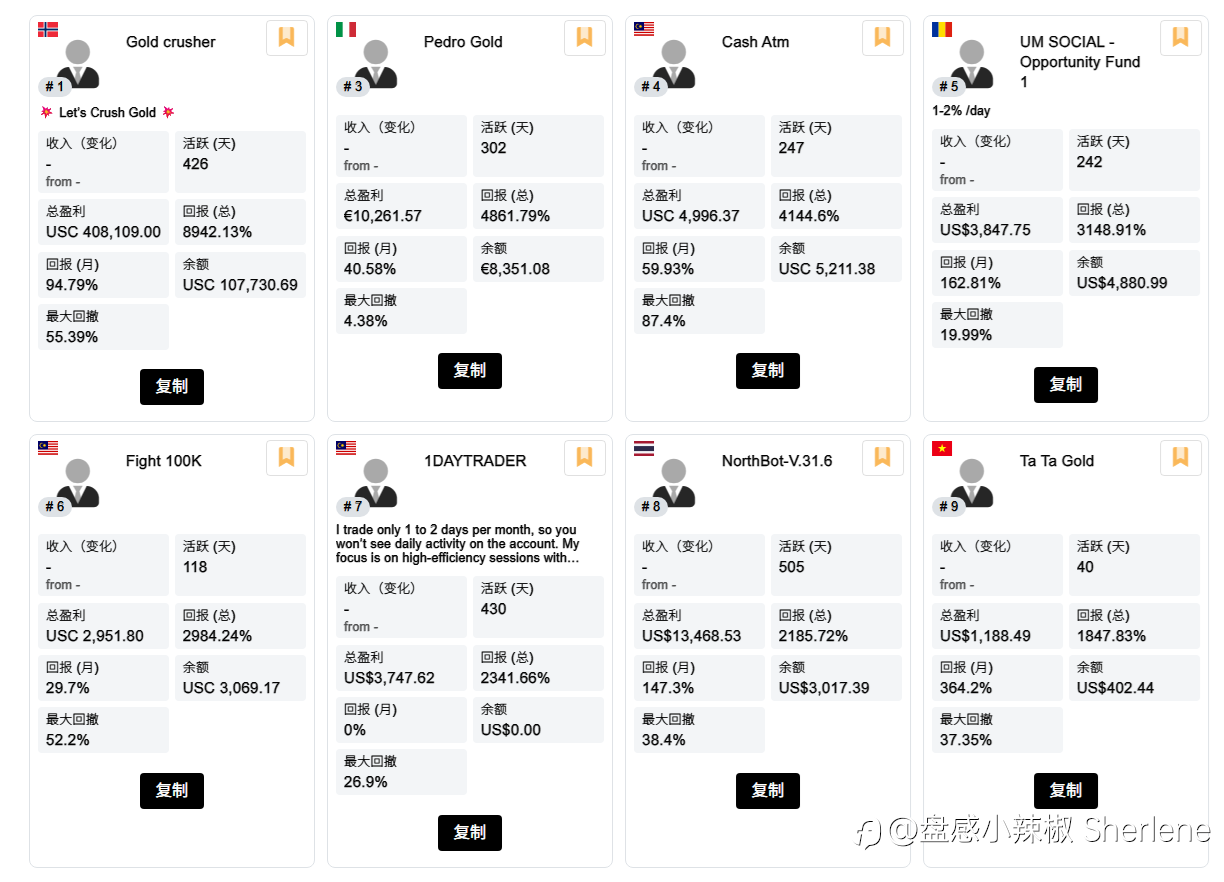Click bookmark icon on Fight 100K card

pos(286,457)
